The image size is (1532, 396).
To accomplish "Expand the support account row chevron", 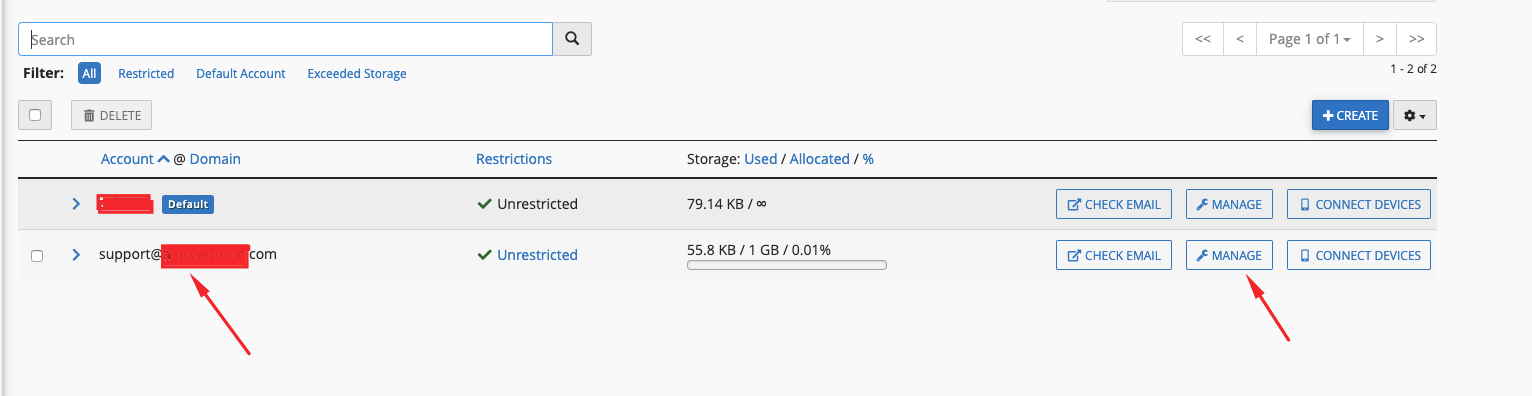I will (76, 255).
